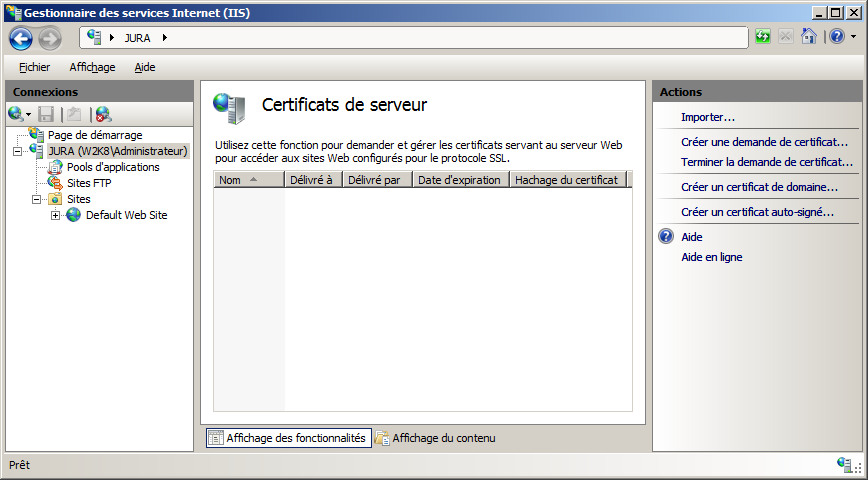The width and height of the screenshot is (868, 480).
Task: Open the Fichier menu
Action: (34, 67)
